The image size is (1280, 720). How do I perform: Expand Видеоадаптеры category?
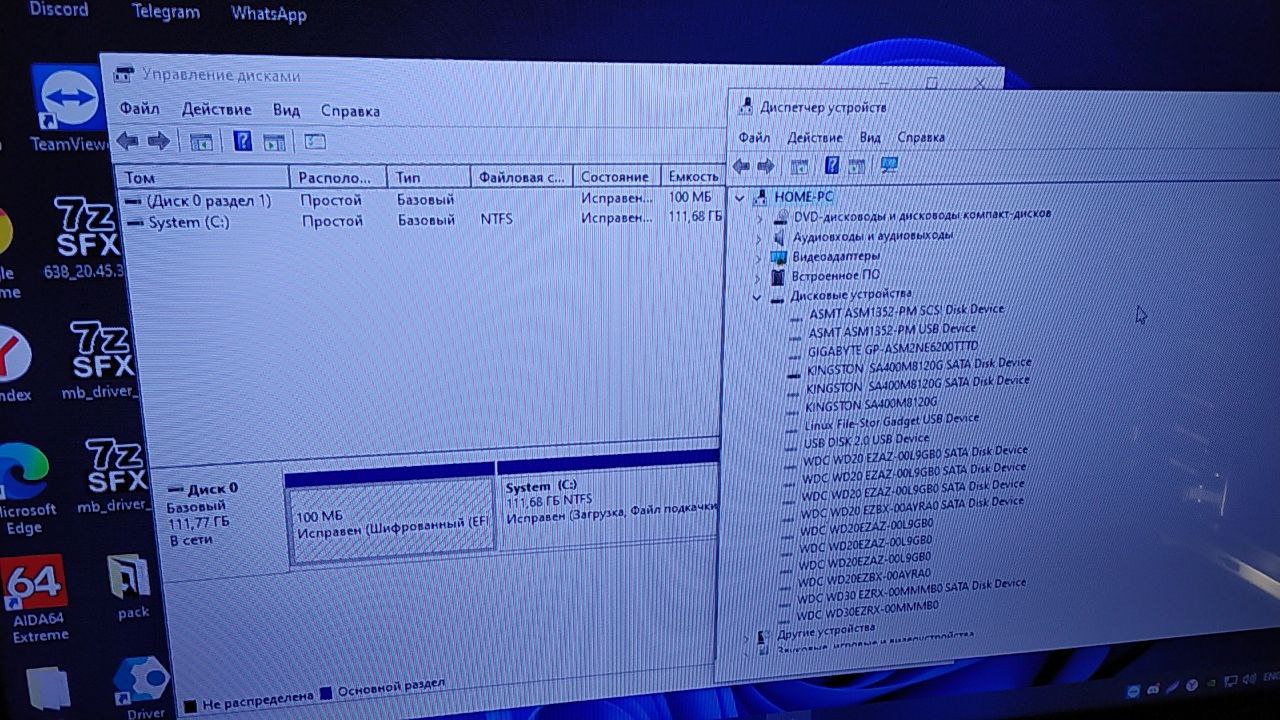(x=757, y=258)
